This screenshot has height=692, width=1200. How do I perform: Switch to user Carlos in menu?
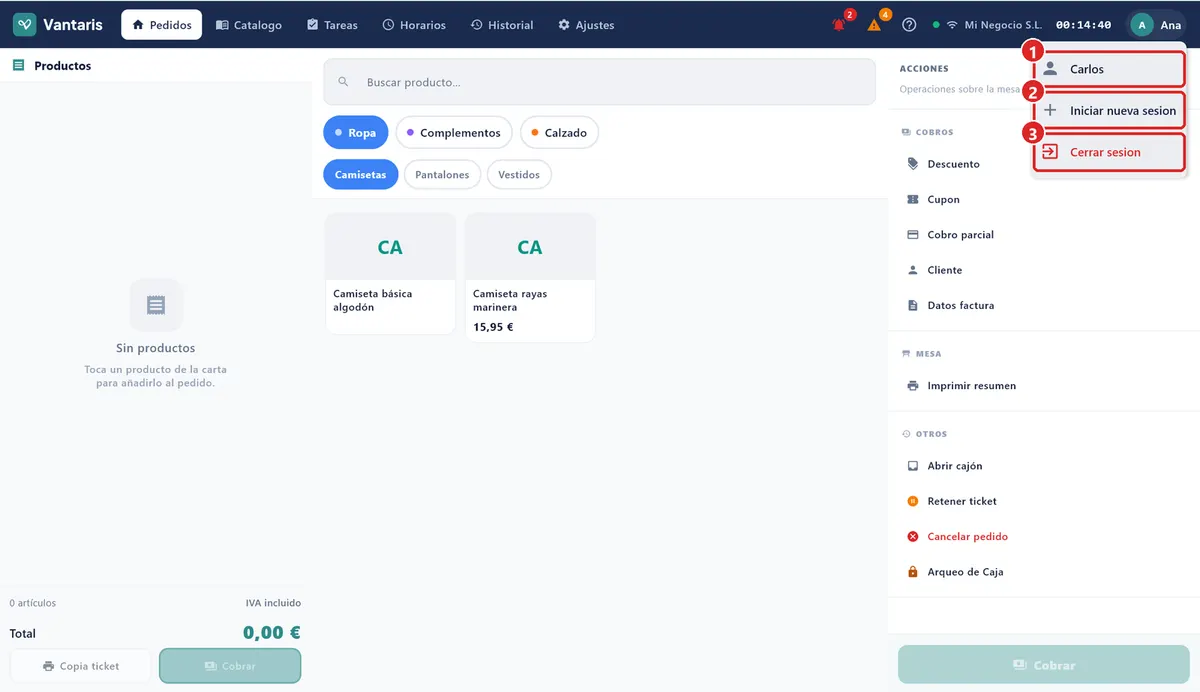coord(1109,69)
